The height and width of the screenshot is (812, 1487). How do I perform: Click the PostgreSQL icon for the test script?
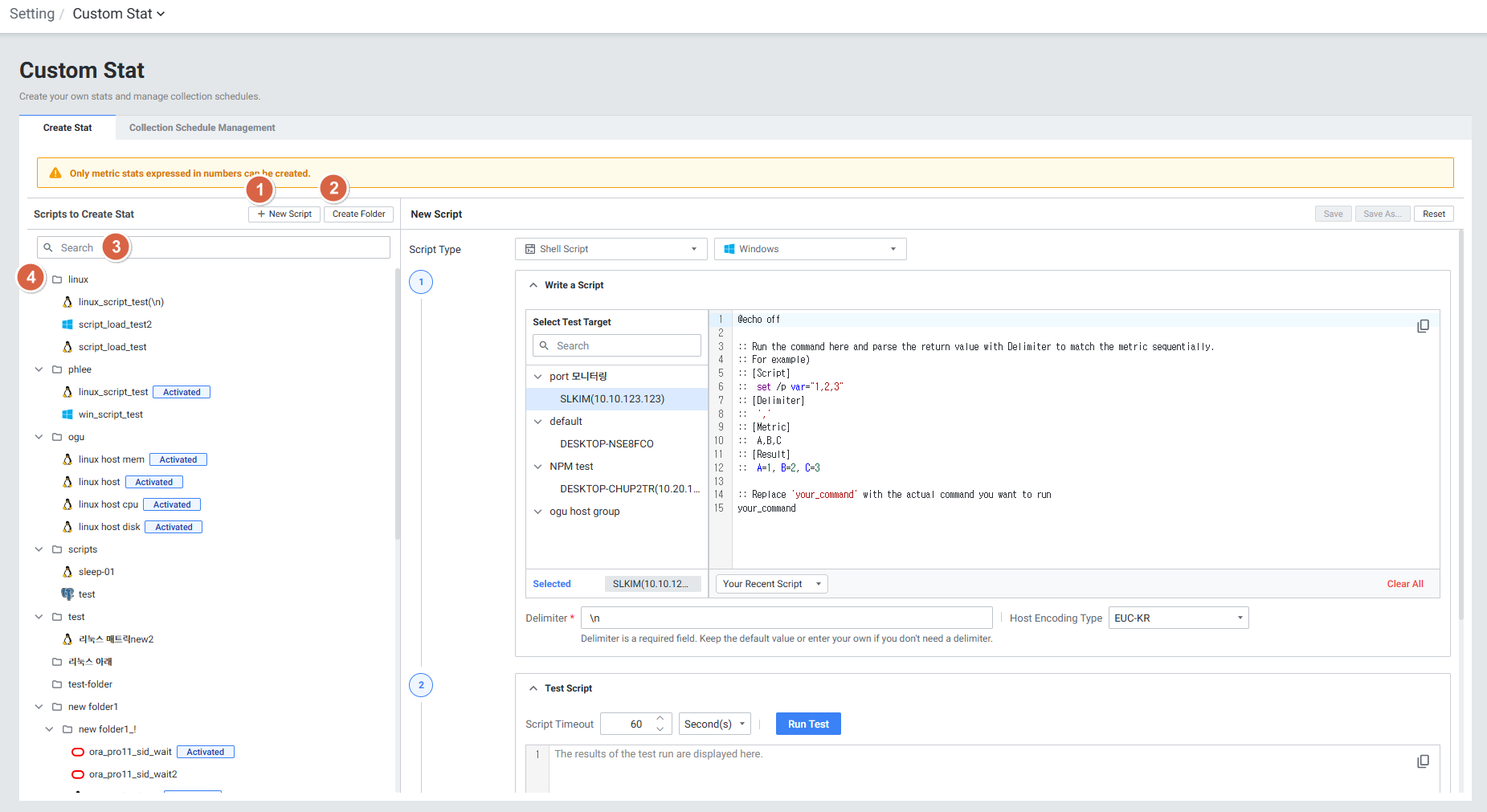click(x=67, y=594)
